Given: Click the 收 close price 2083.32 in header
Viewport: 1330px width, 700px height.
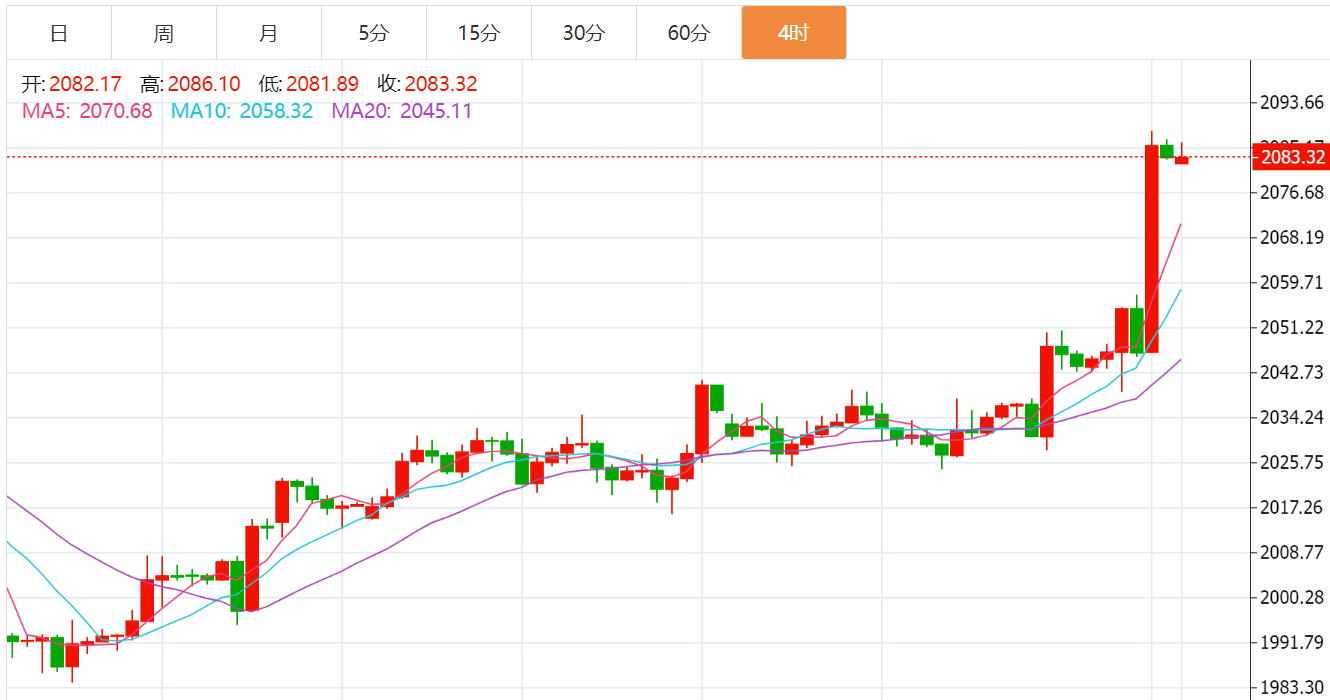Looking at the screenshot, I should point(441,85).
